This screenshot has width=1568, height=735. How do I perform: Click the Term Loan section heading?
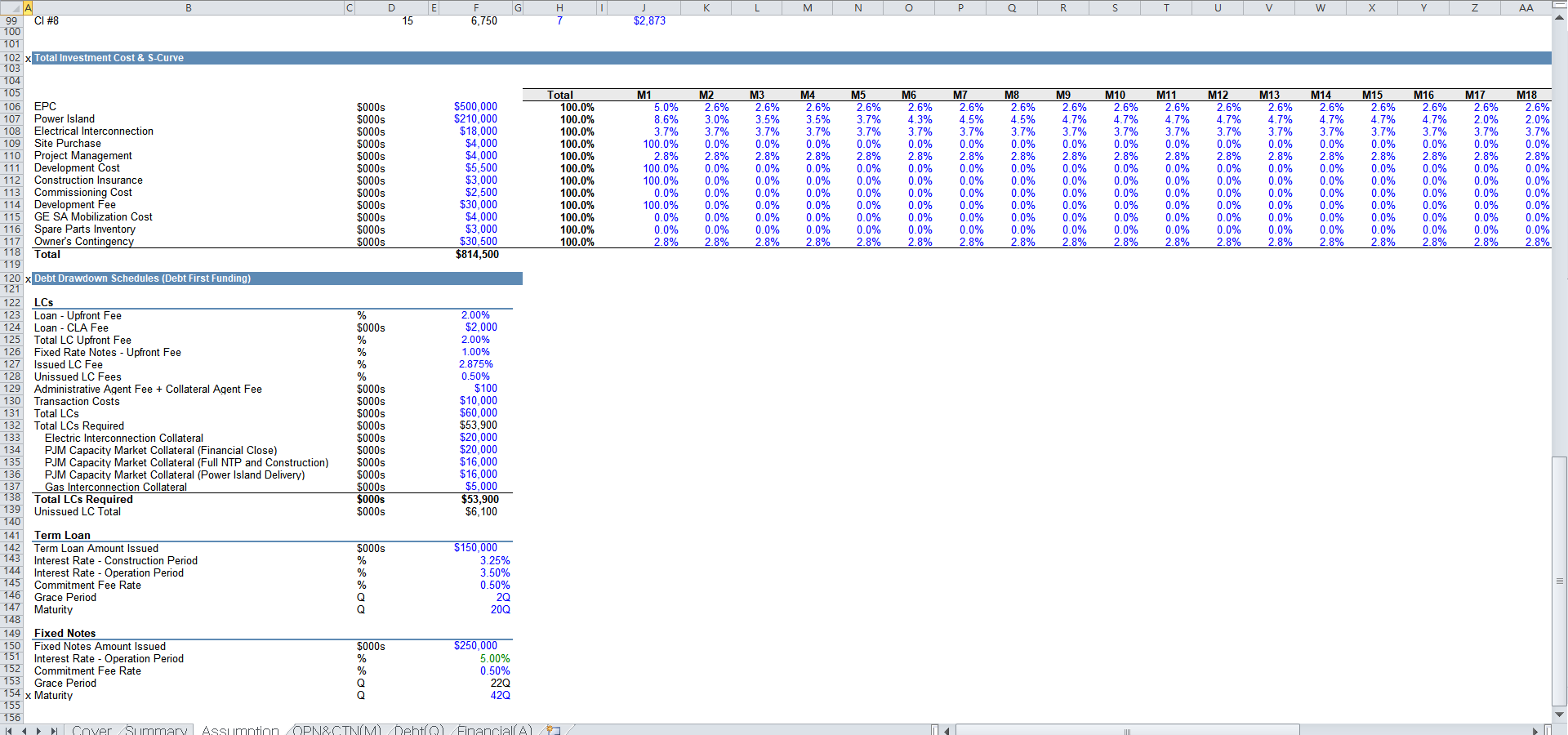[x=62, y=536]
